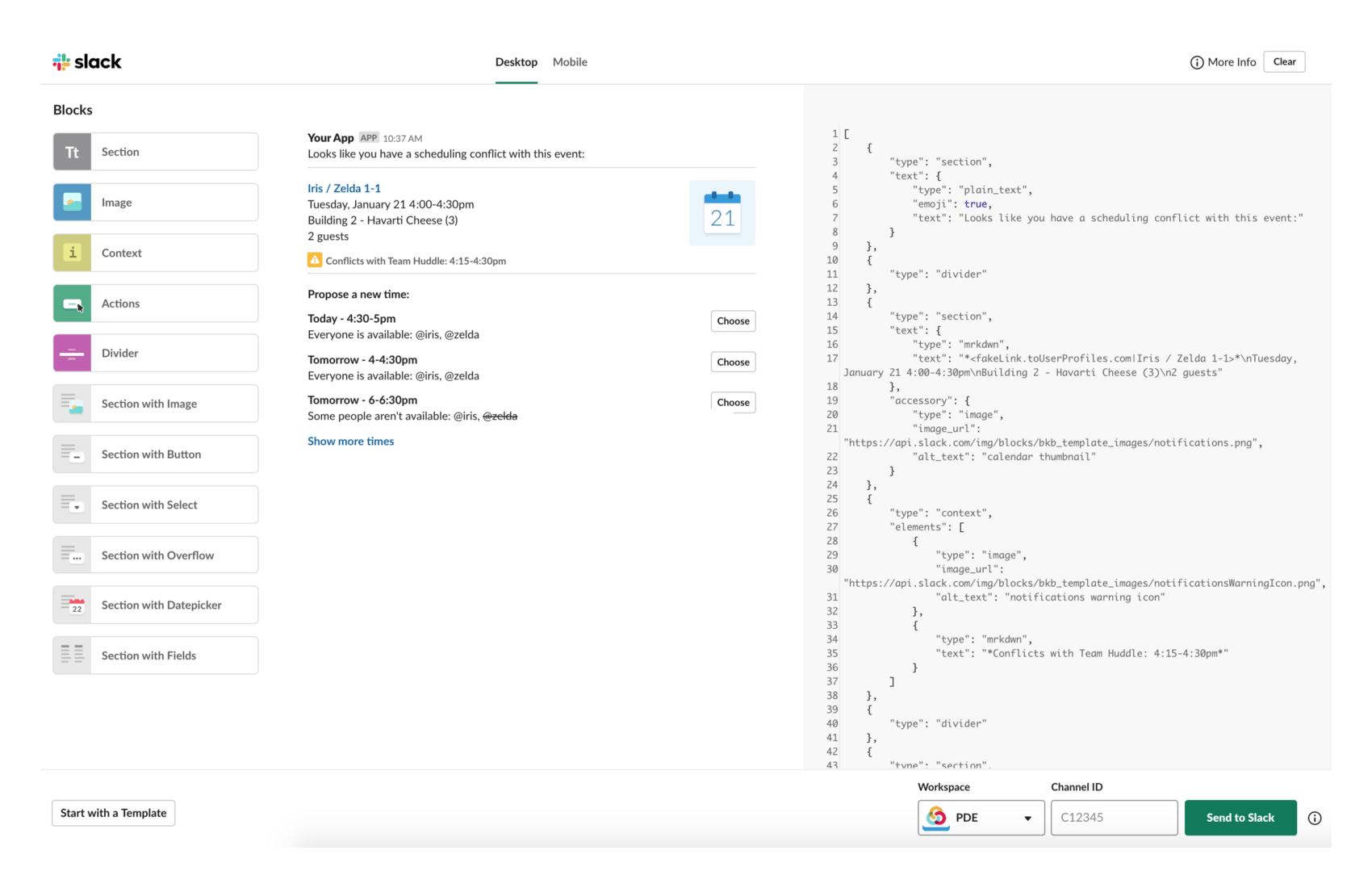
Task: Click the Image block label
Action: click(x=117, y=203)
